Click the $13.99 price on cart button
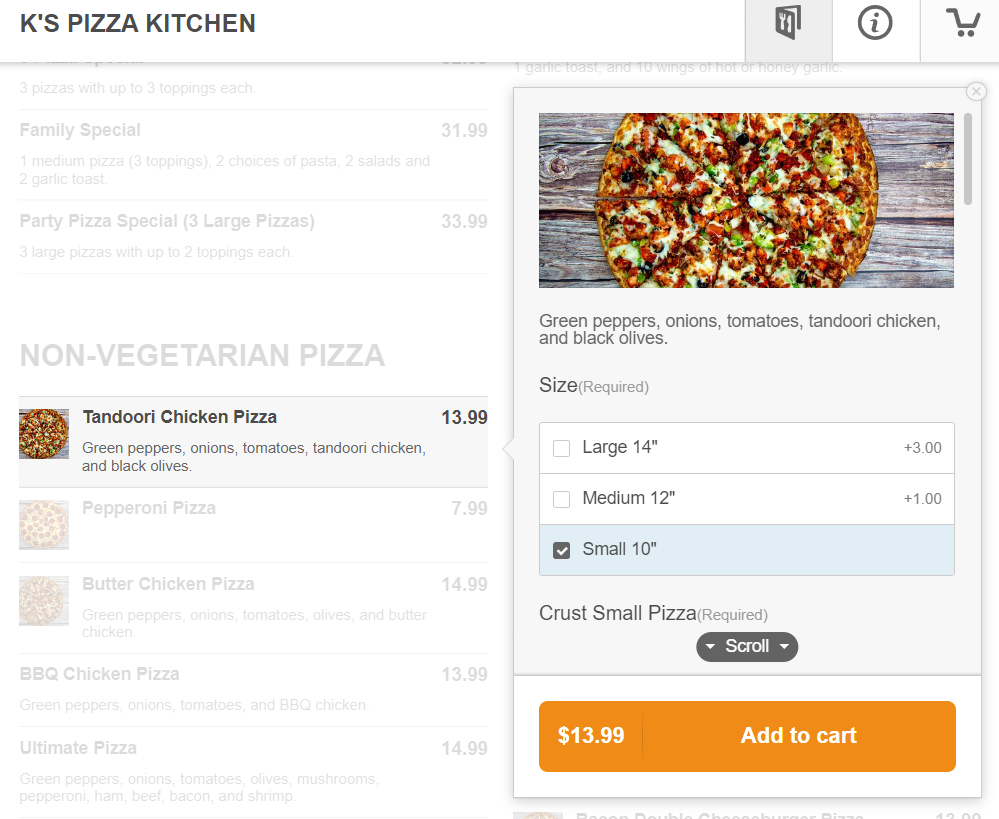 pos(591,736)
